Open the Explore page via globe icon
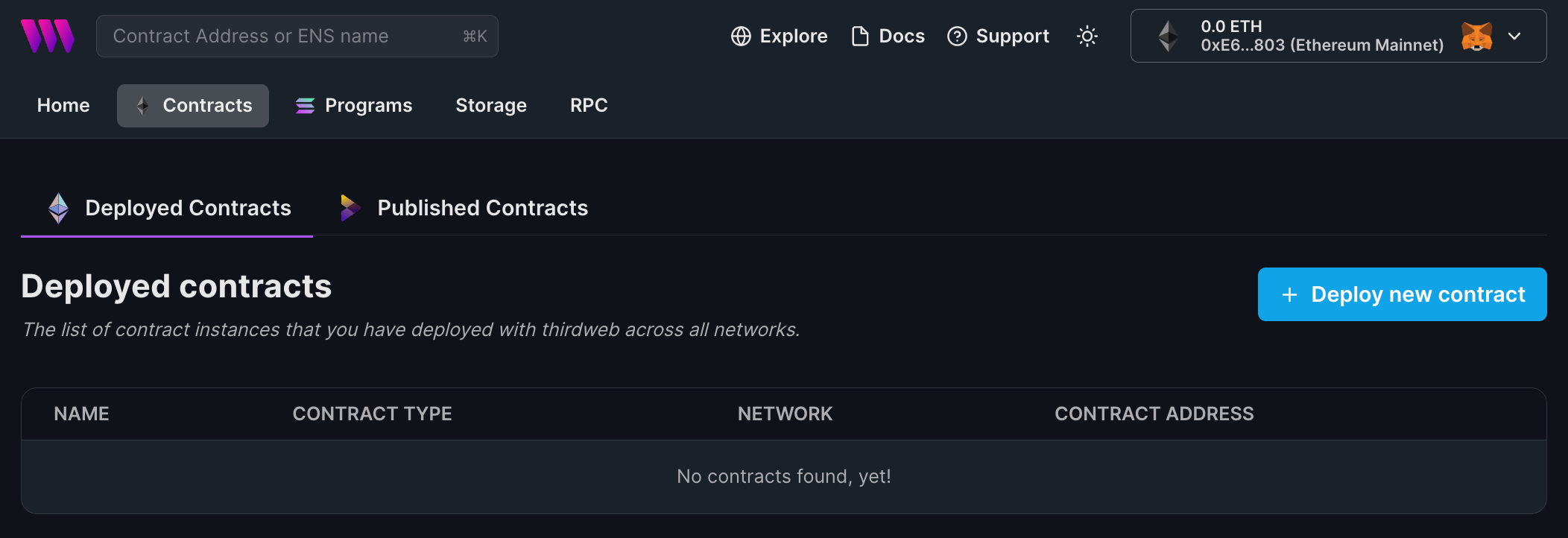Viewport: 1568px width, 538px height. click(x=742, y=35)
